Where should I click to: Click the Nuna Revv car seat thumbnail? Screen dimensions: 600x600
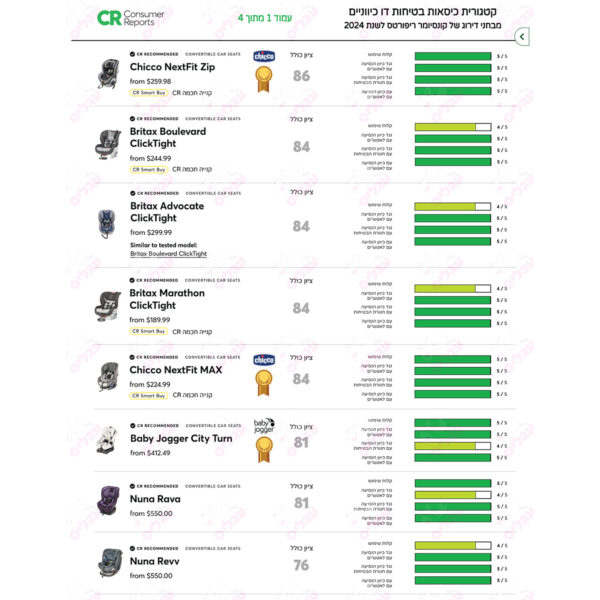pos(110,563)
